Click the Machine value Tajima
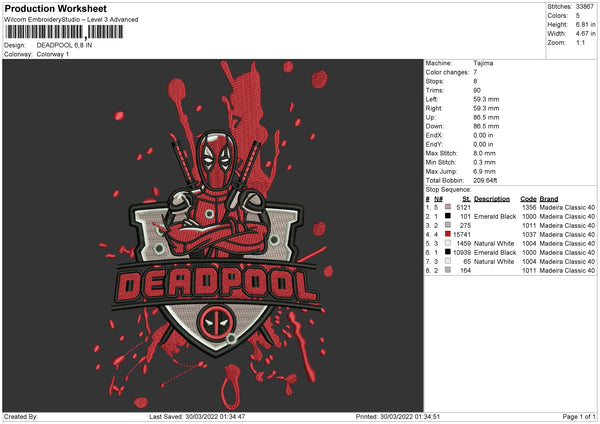Viewport: 600px width, 424px height. click(x=483, y=63)
